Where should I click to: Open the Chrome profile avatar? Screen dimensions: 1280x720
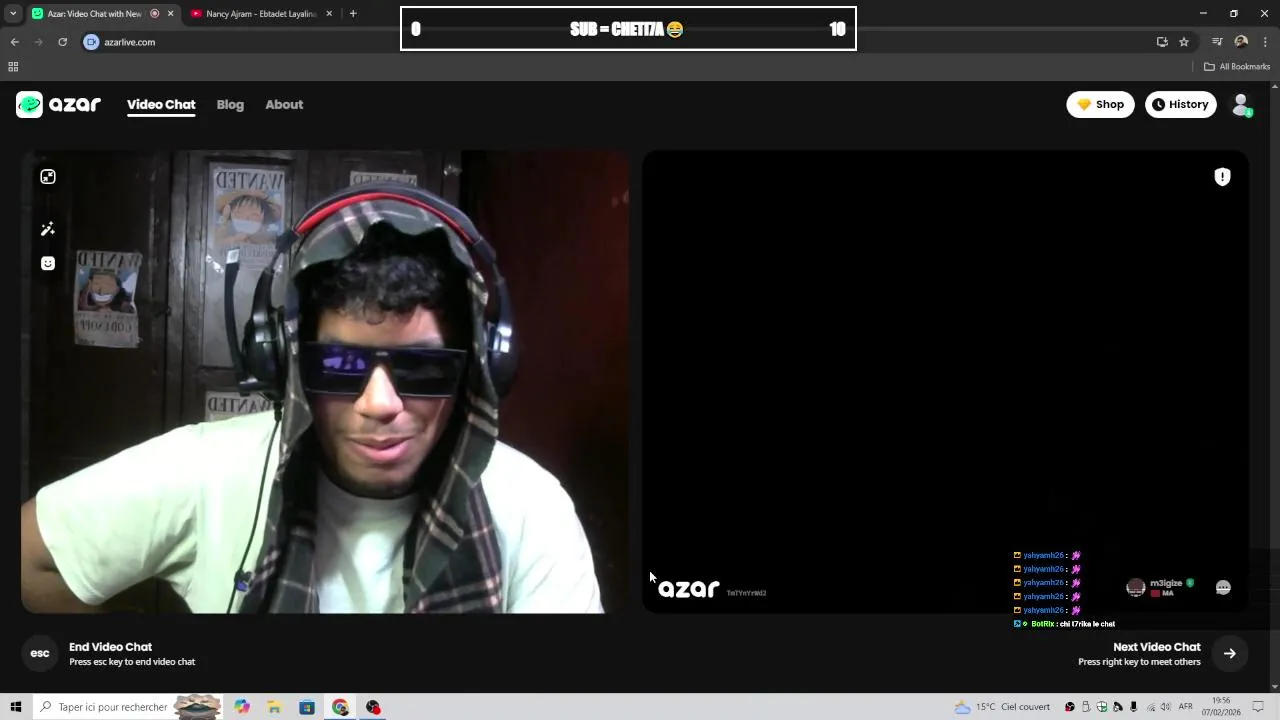(1241, 42)
